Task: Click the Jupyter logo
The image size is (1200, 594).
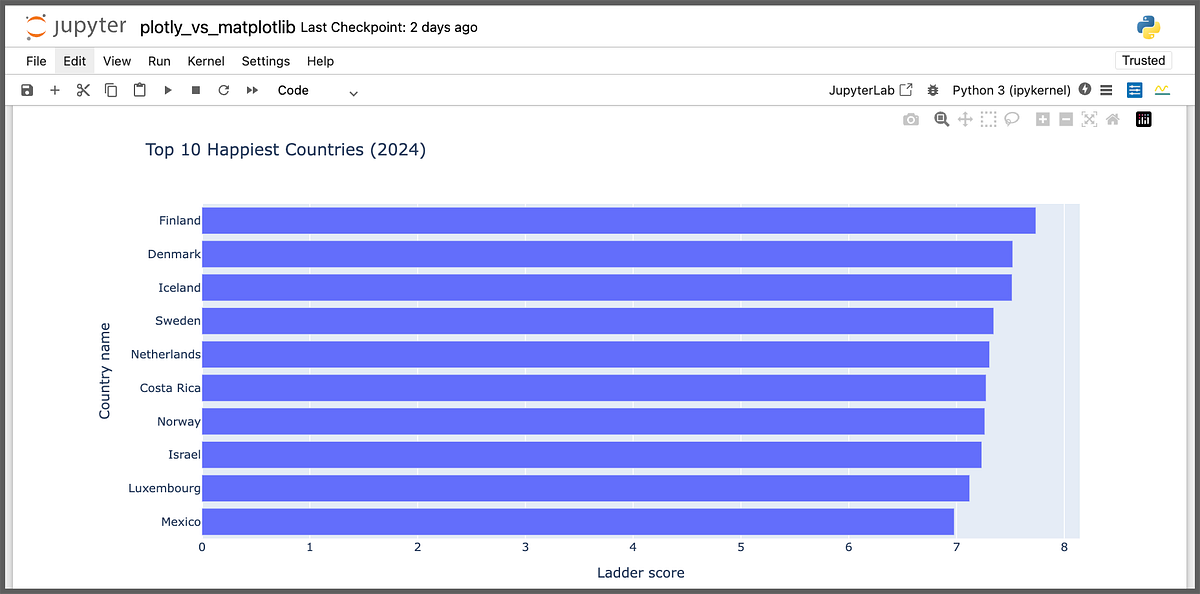Action: pos(76,27)
